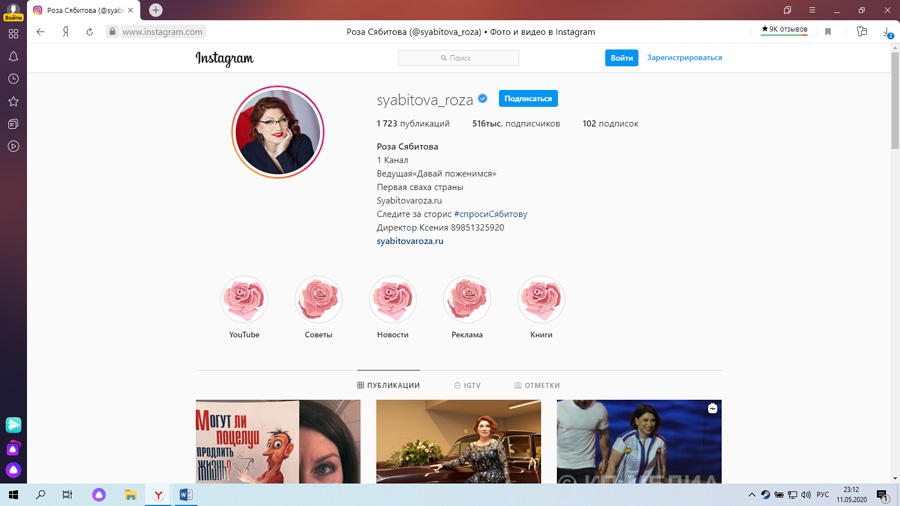This screenshot has height=506, width=900.
Task: Open a new browser tab
Action: pos(156,10)
